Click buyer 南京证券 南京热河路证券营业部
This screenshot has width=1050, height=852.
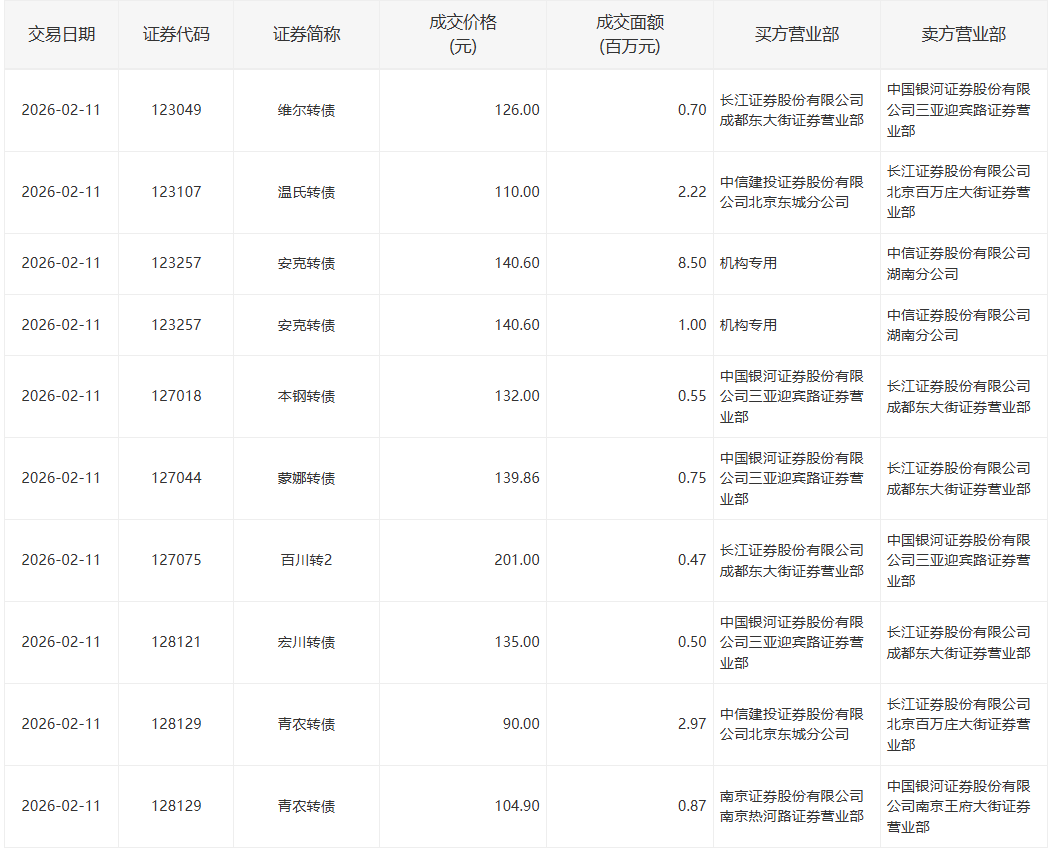tap(792, 806)
